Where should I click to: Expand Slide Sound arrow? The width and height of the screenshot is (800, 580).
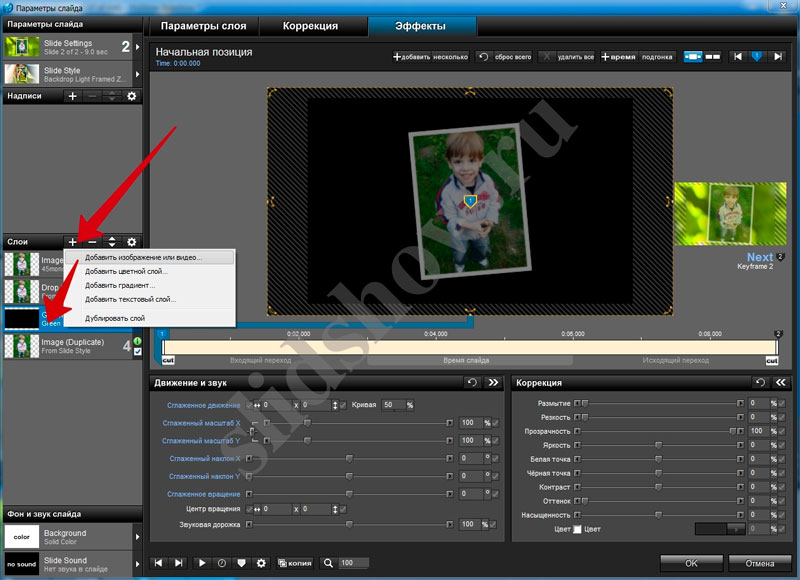point(137,564)
